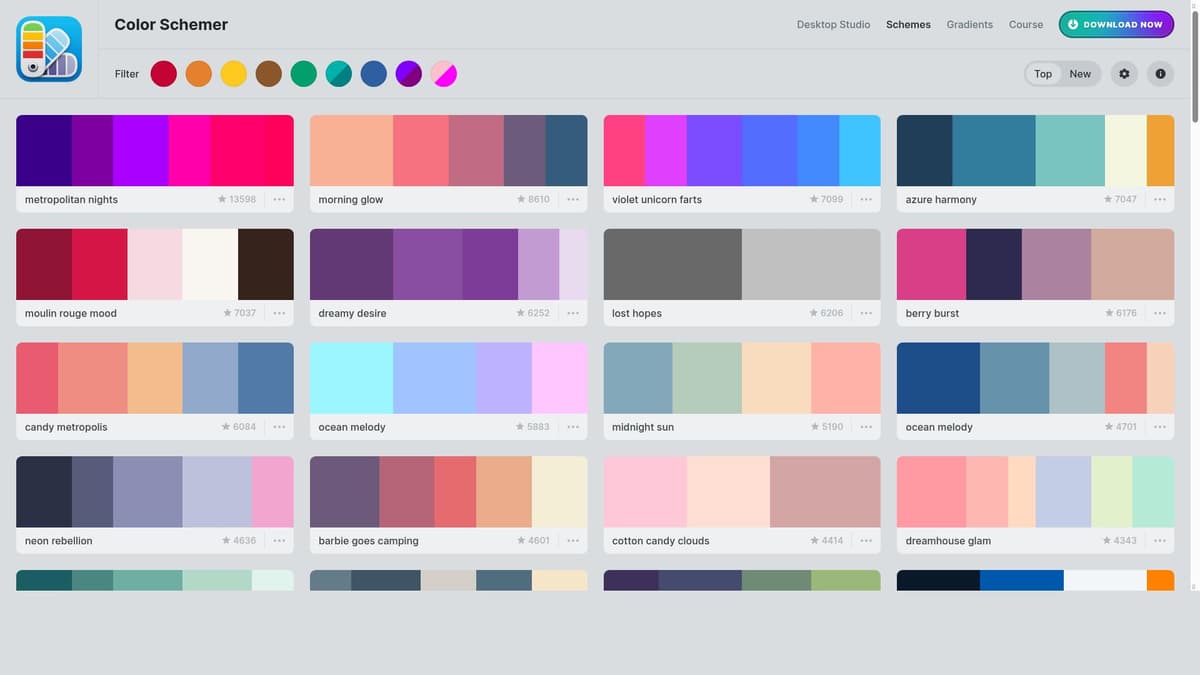1200x675 pixels.
Task: Click the Color Schemer app logo
Action: coord(49,47)
